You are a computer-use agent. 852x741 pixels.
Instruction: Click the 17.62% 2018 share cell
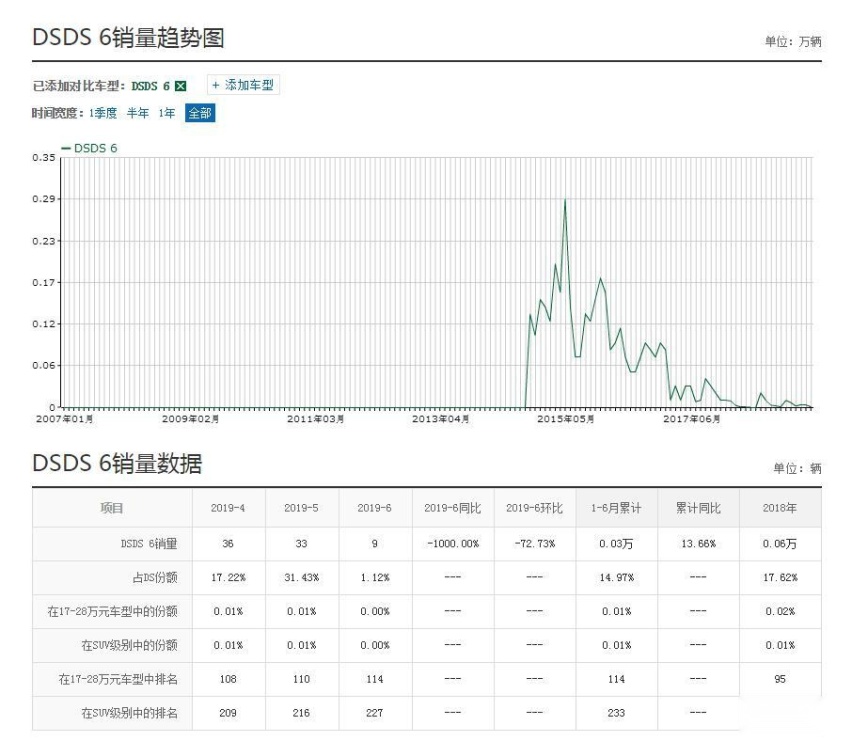coord(780,577)
